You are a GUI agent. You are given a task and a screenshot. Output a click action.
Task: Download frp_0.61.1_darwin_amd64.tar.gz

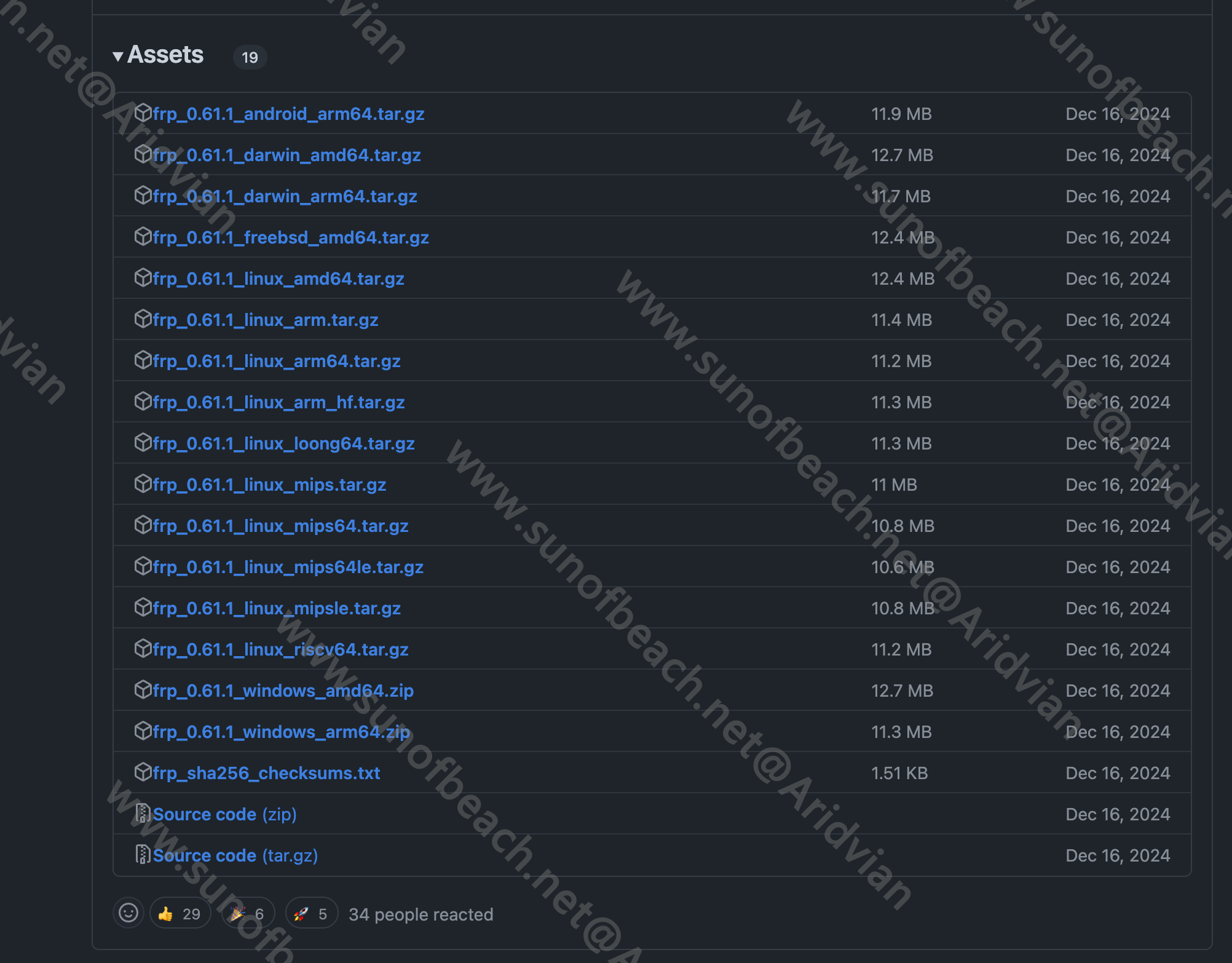(286, 155)
